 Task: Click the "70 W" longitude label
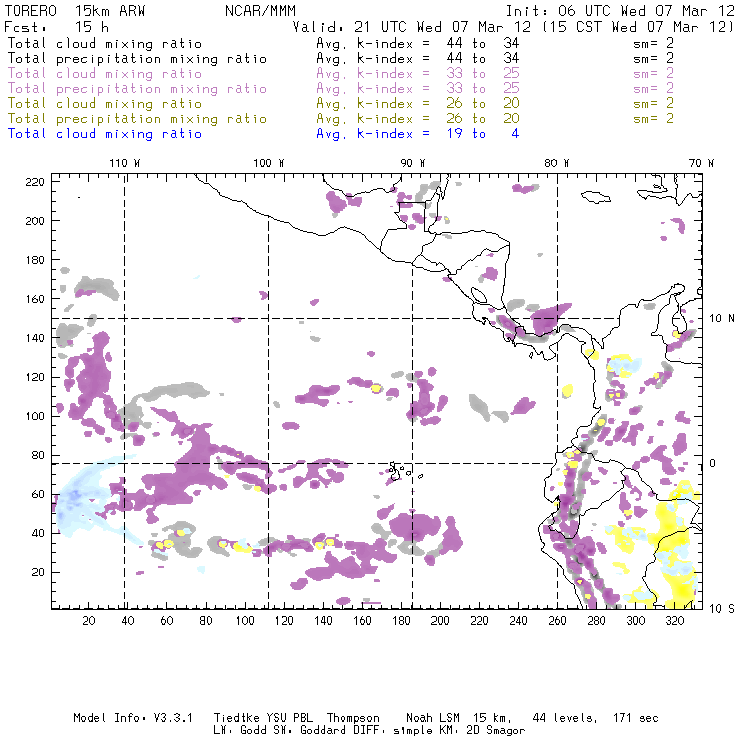tap(701, 163)
